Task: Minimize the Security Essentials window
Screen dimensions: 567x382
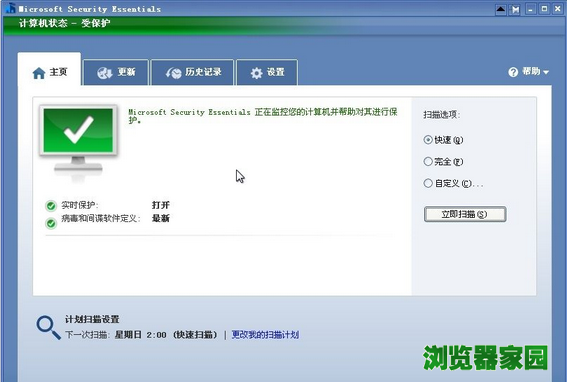Action: point(530,9)
